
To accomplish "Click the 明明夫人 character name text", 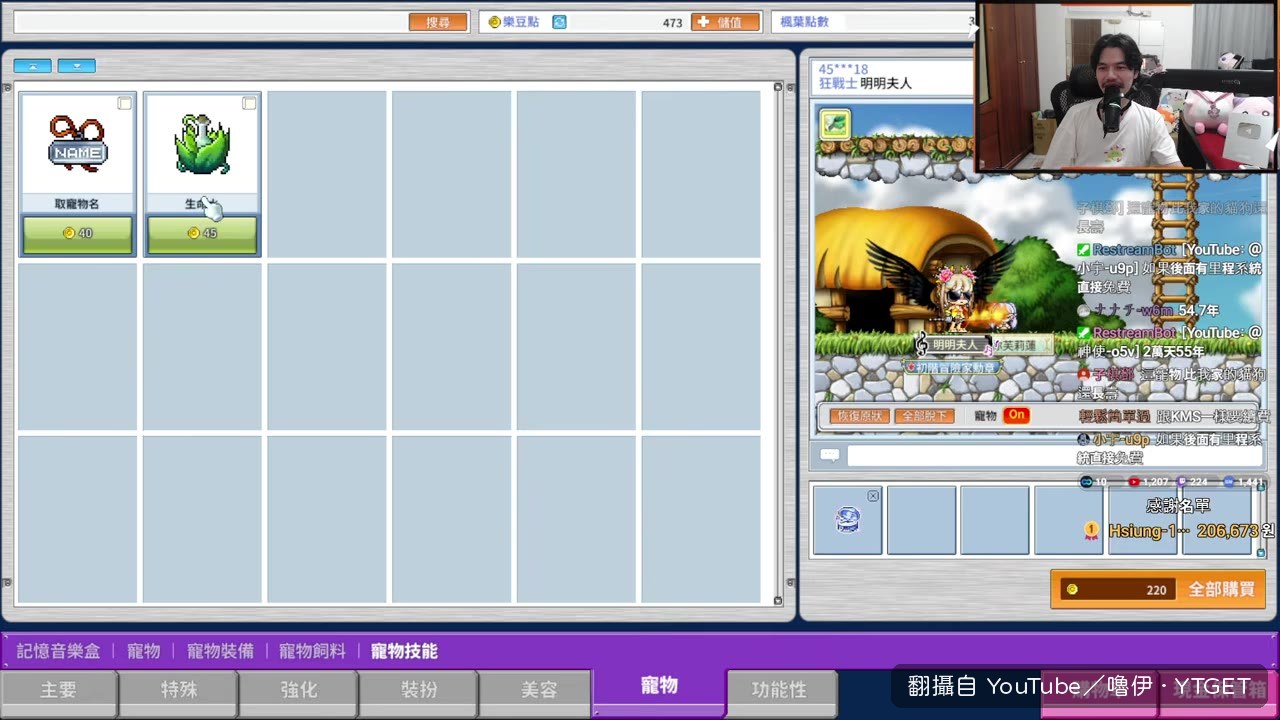I will point(886,84).
